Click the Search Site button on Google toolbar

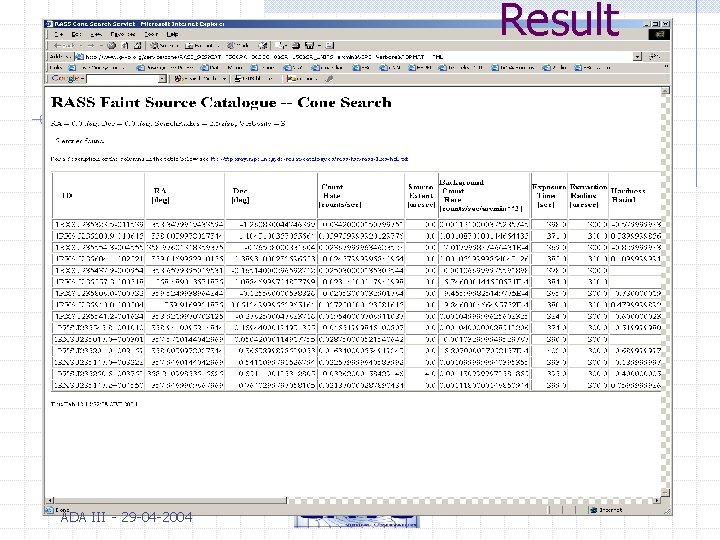coord(254,79)
